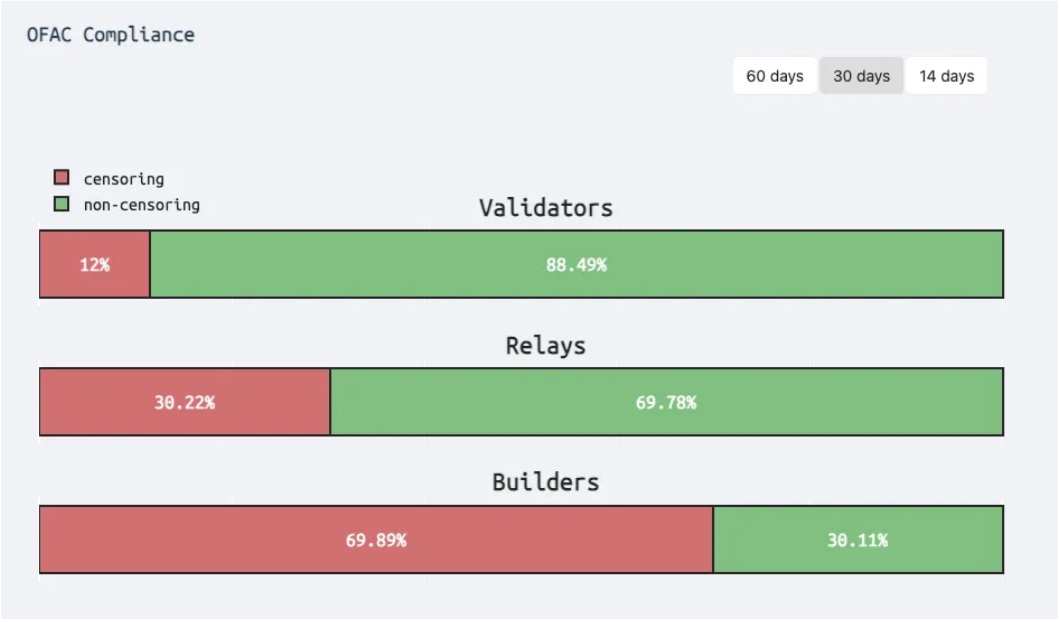Screen dimensions: 1061x622
Task: Click the Builders chart title
Action: [545, 482]
